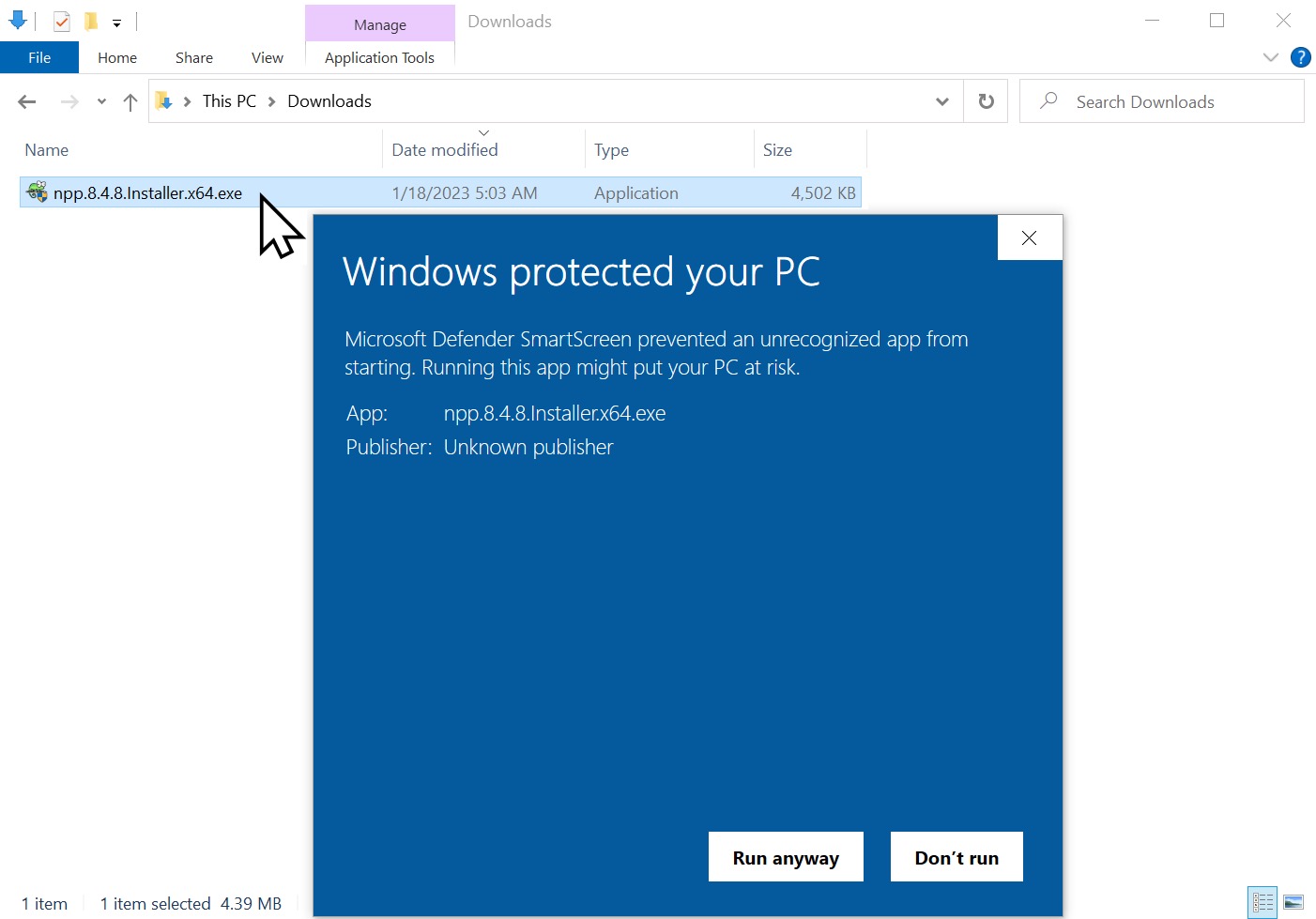The height and width of the screenshot is (919, 1316).
Task: Close the SmartScreen dialog with X
Action: [x=1030, y=237]
